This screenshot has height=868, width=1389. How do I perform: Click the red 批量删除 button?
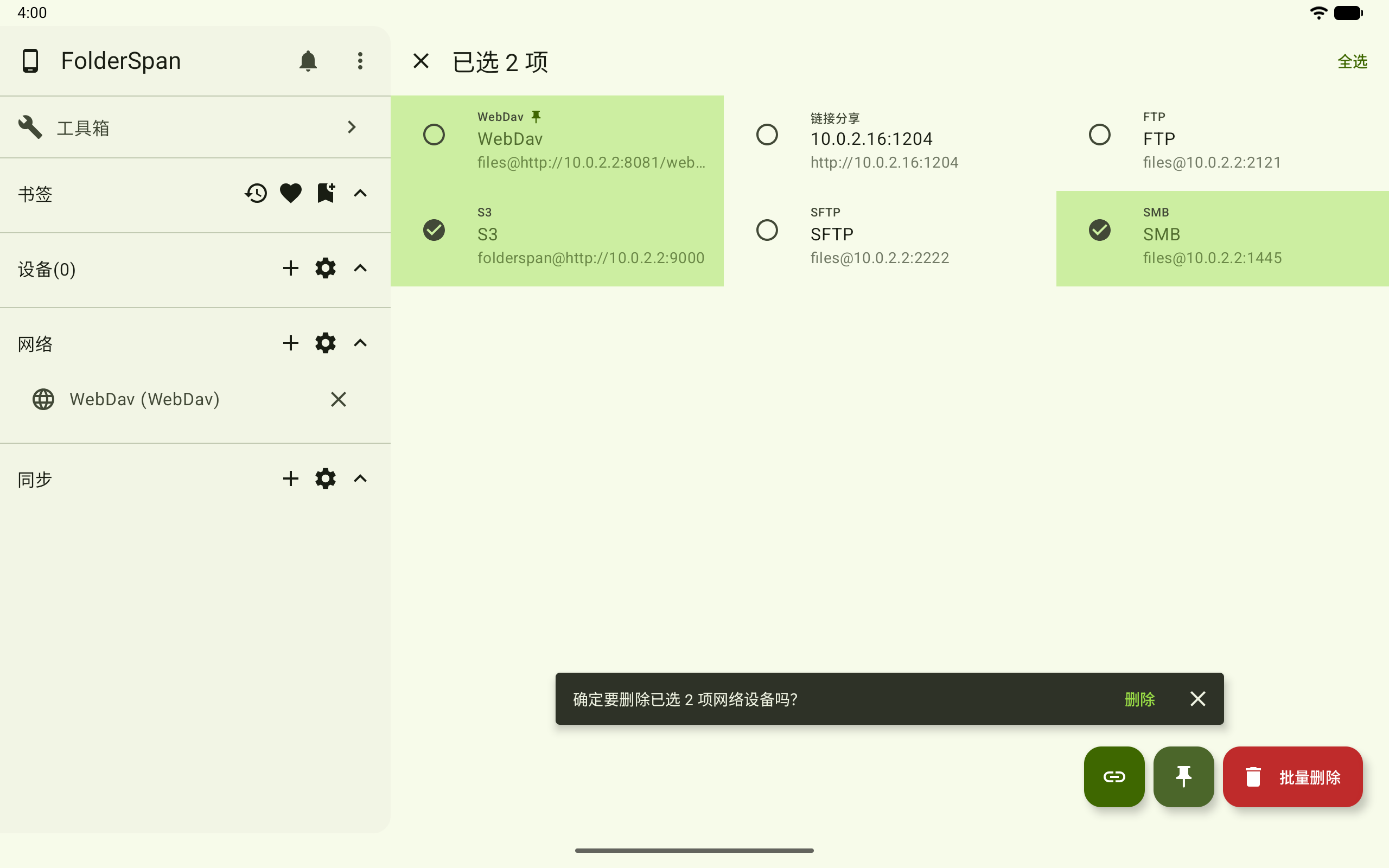(1292, 777)
